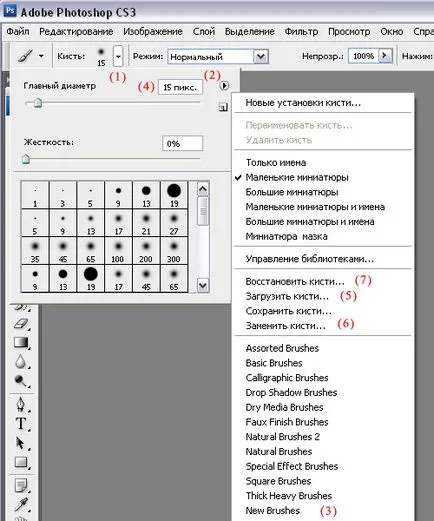Click the brush list scroll down arrow
Viewport: 434px width, 521px height.
click(x=203, y=286)
